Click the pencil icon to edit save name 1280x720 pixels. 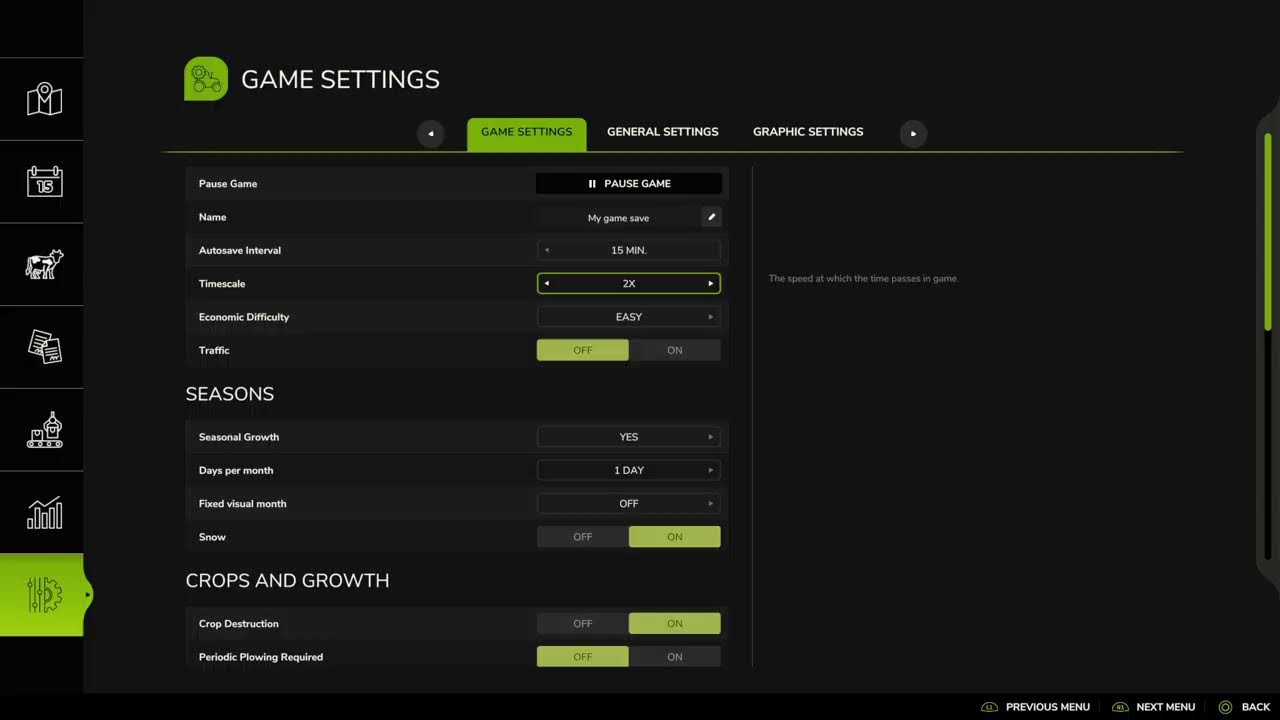click(711, 217)
